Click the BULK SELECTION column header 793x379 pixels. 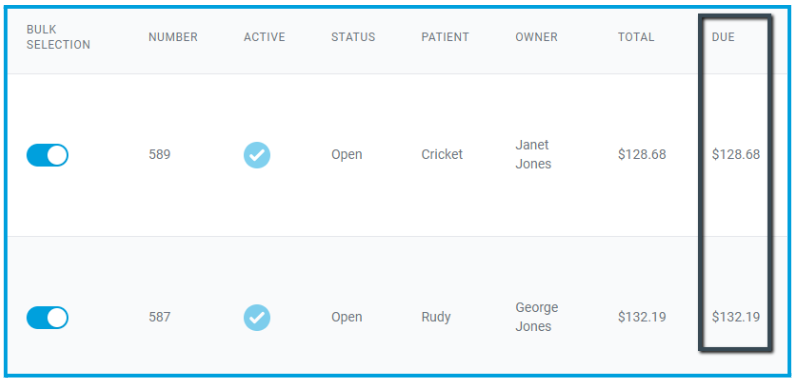pyautogui.click(x=59, y=37)
